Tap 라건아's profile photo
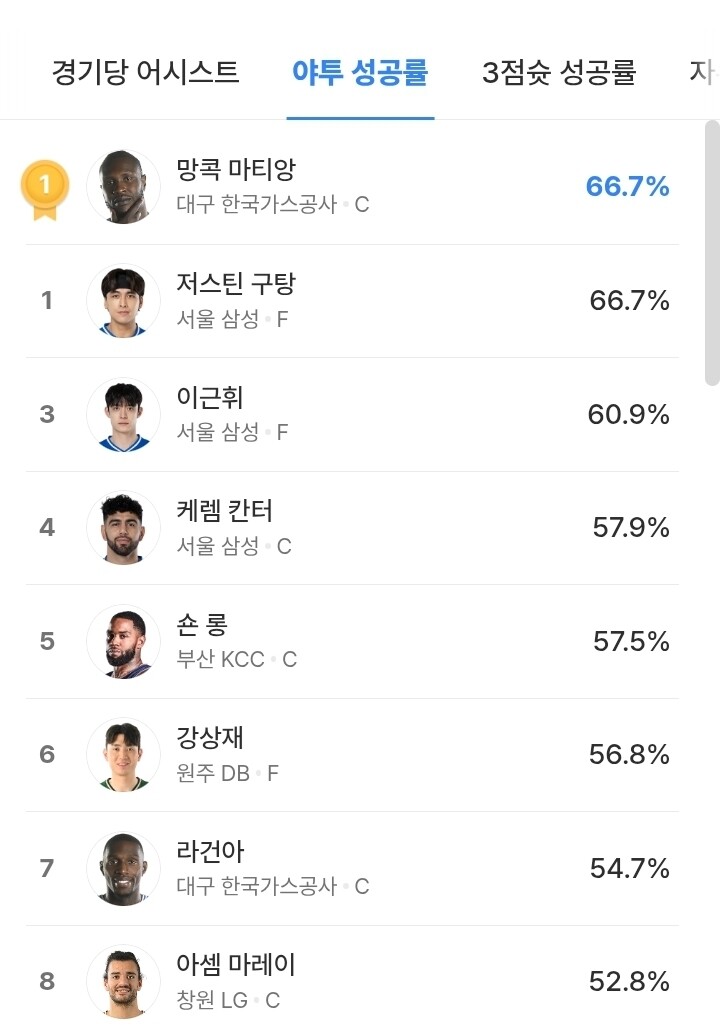 tap(123, 868)
